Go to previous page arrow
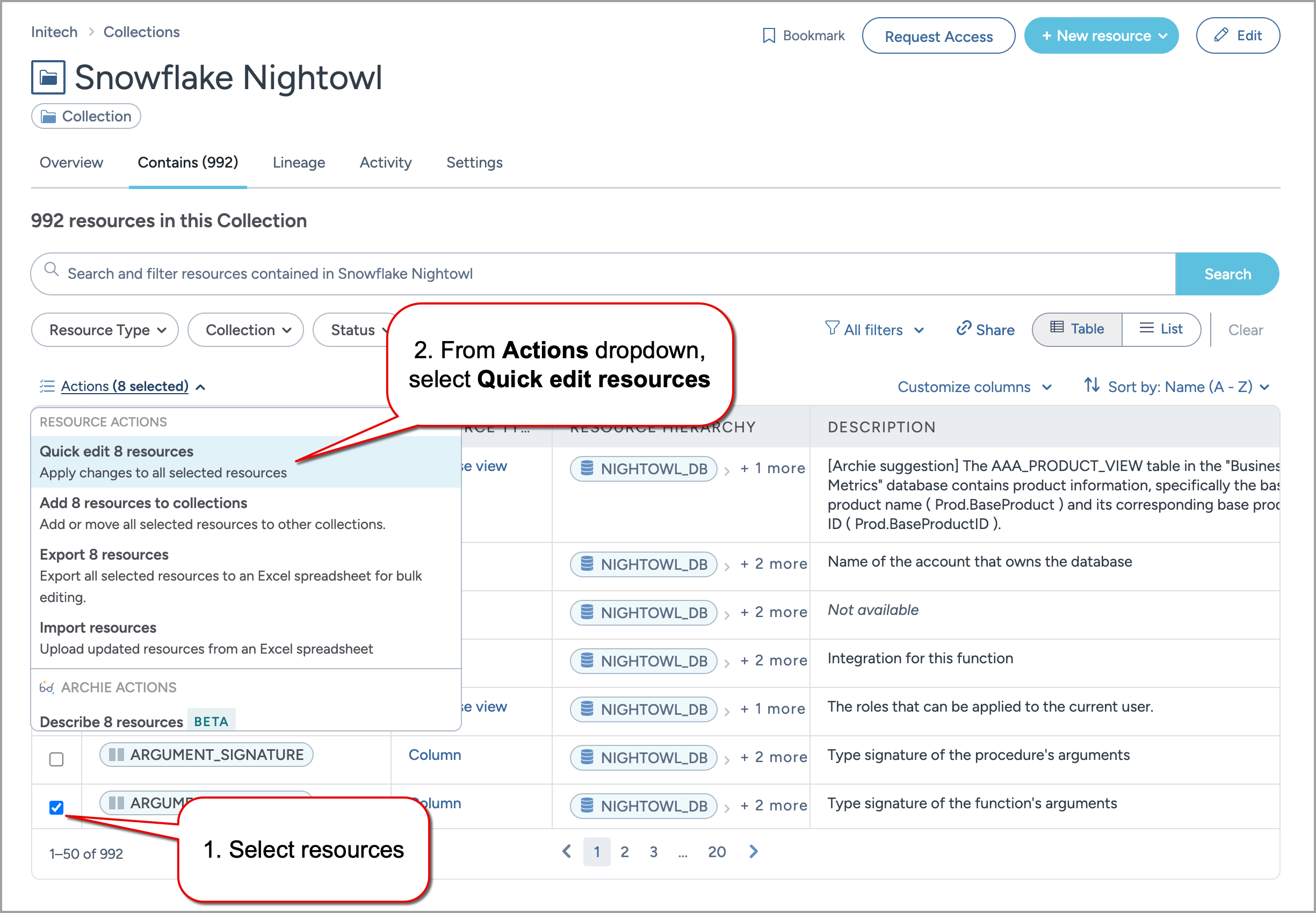Viewport: 1316px width, 913px height. click(x=567, y=852)
